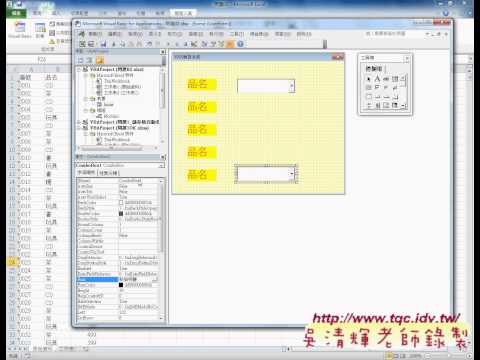Click the Copy icon in VBA toolbar
The width and height of the screenshot is (480, 360).
[122, 44]
